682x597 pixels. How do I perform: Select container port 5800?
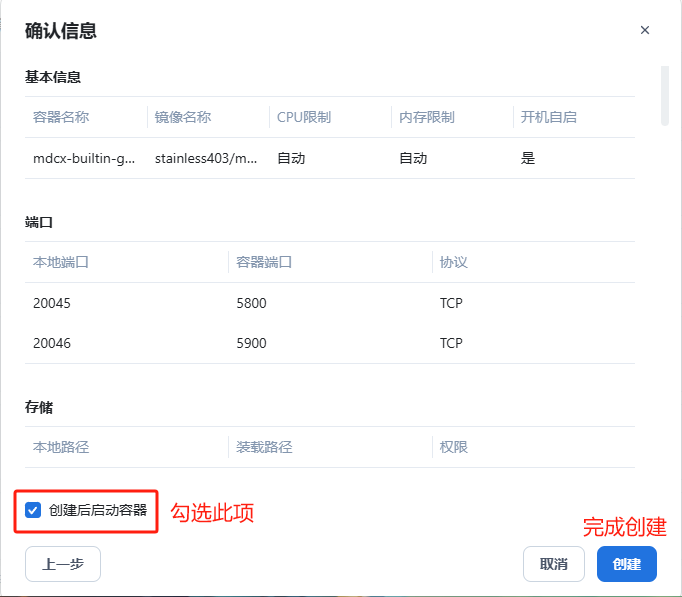point(251,303)
